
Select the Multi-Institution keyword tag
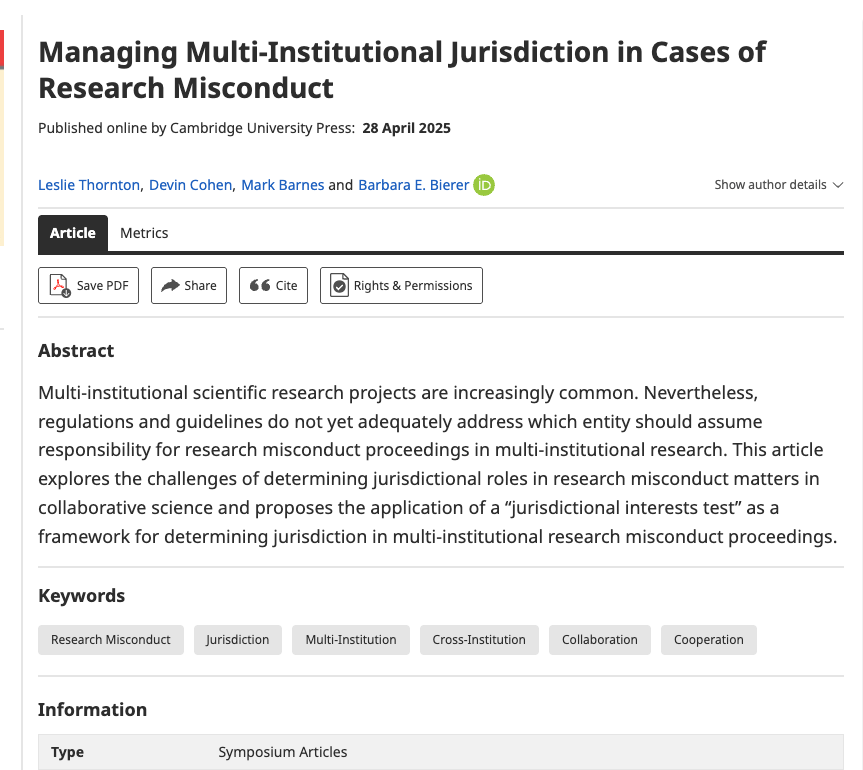click(351, 640)
